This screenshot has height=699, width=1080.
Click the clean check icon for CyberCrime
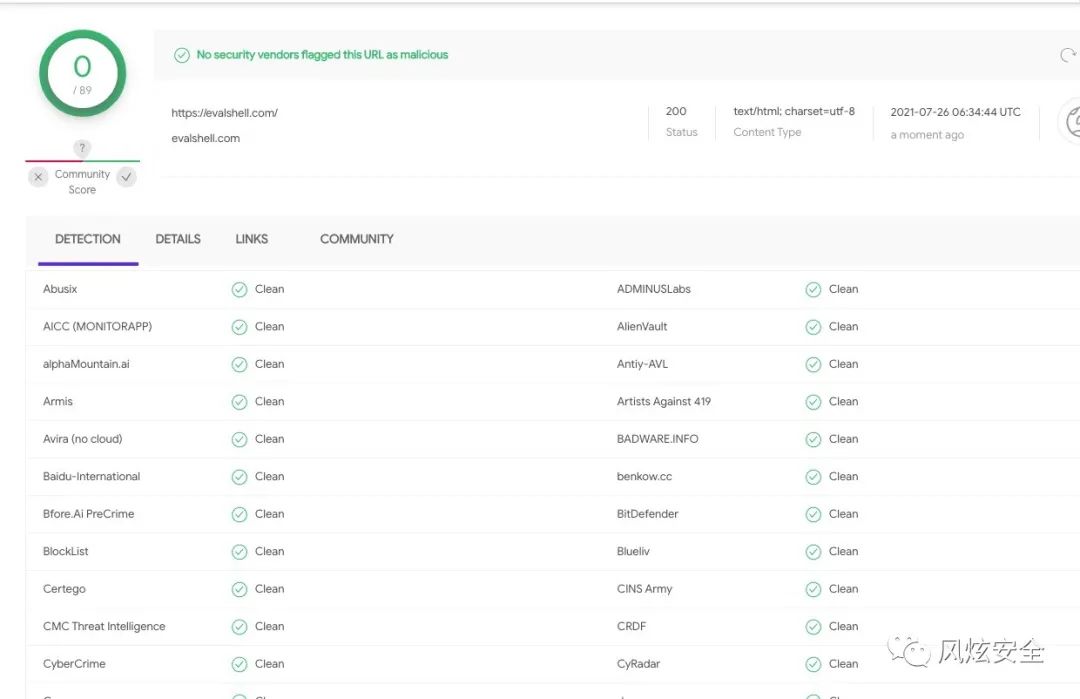coord(239,664)
